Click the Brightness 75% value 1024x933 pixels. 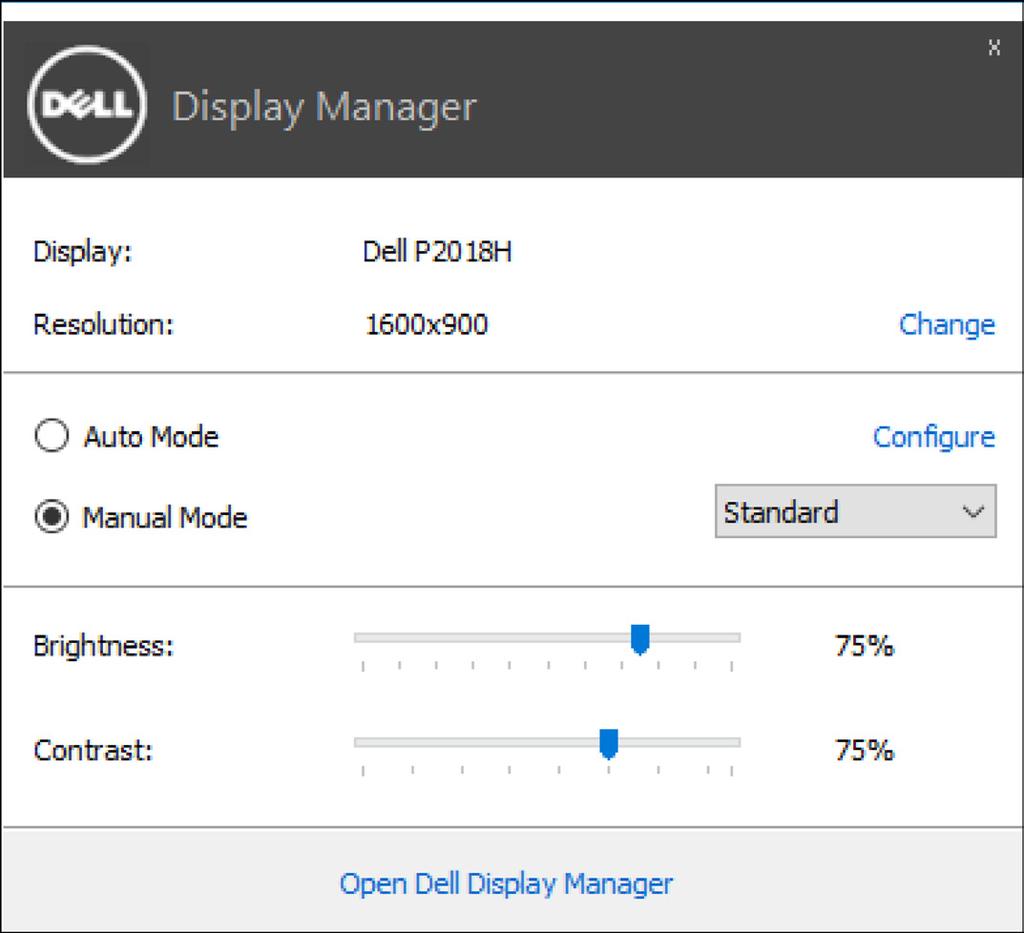(x=864, y=646)
